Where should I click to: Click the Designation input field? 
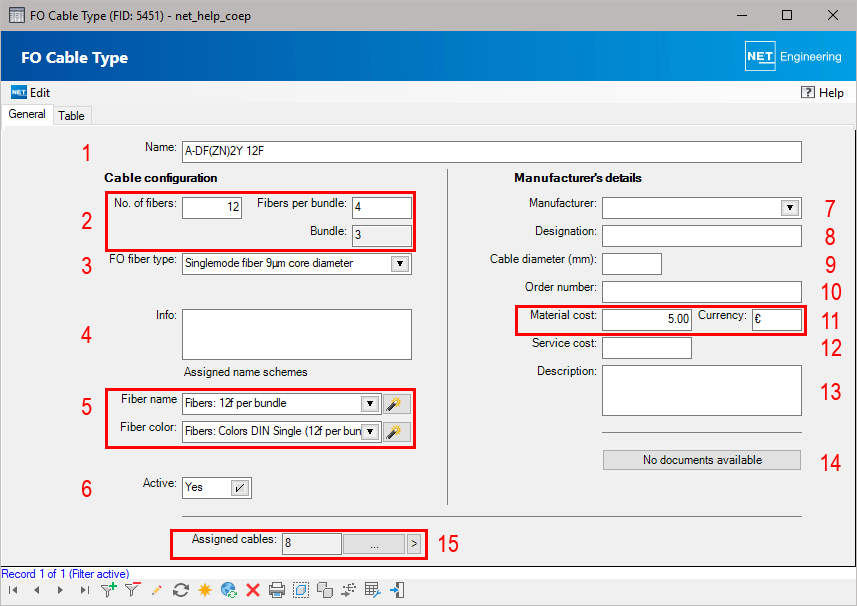pyautogui.click(x=702, y=236)
